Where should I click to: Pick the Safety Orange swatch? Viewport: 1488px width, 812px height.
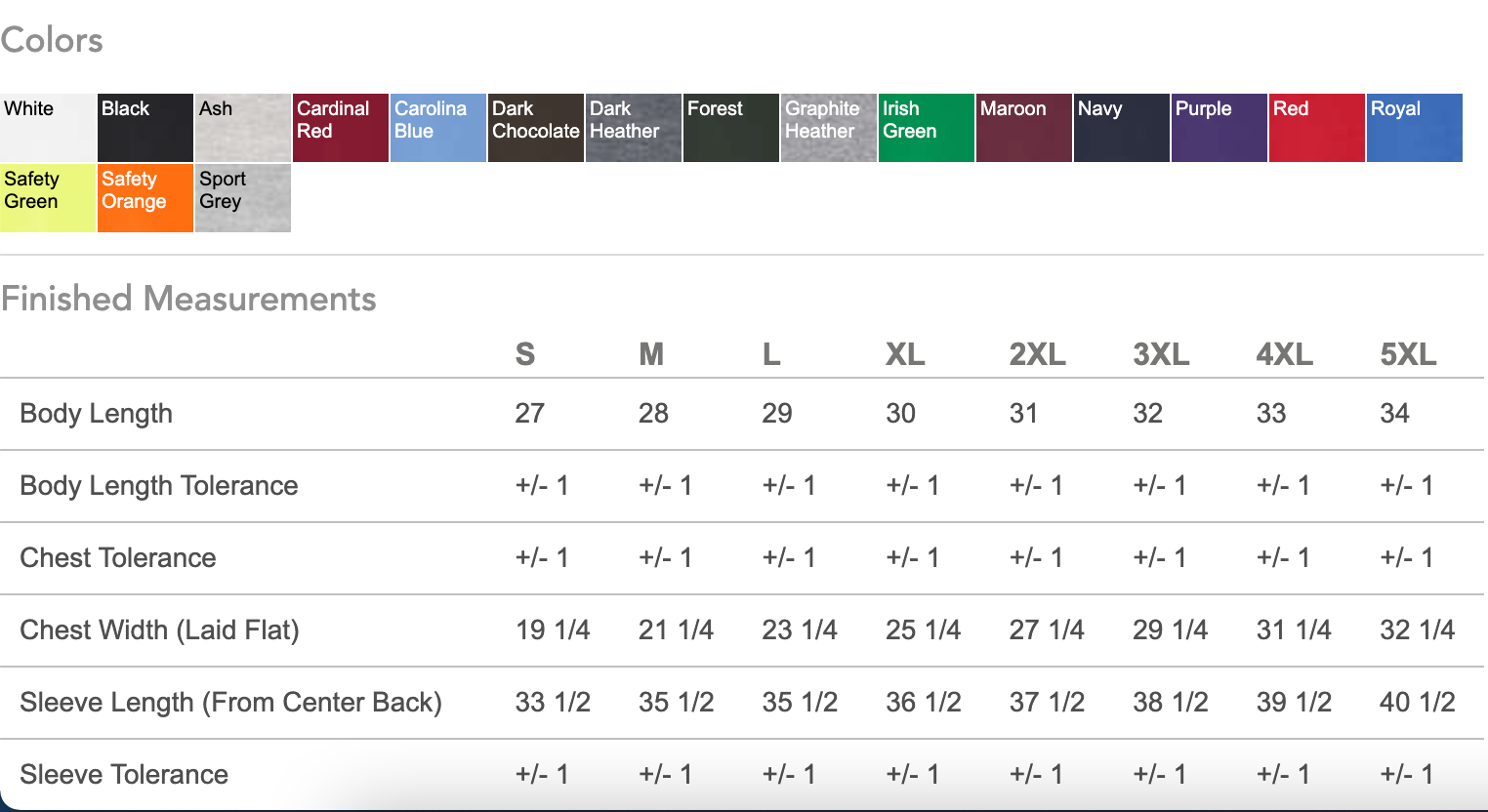click(x=145, y=198)
